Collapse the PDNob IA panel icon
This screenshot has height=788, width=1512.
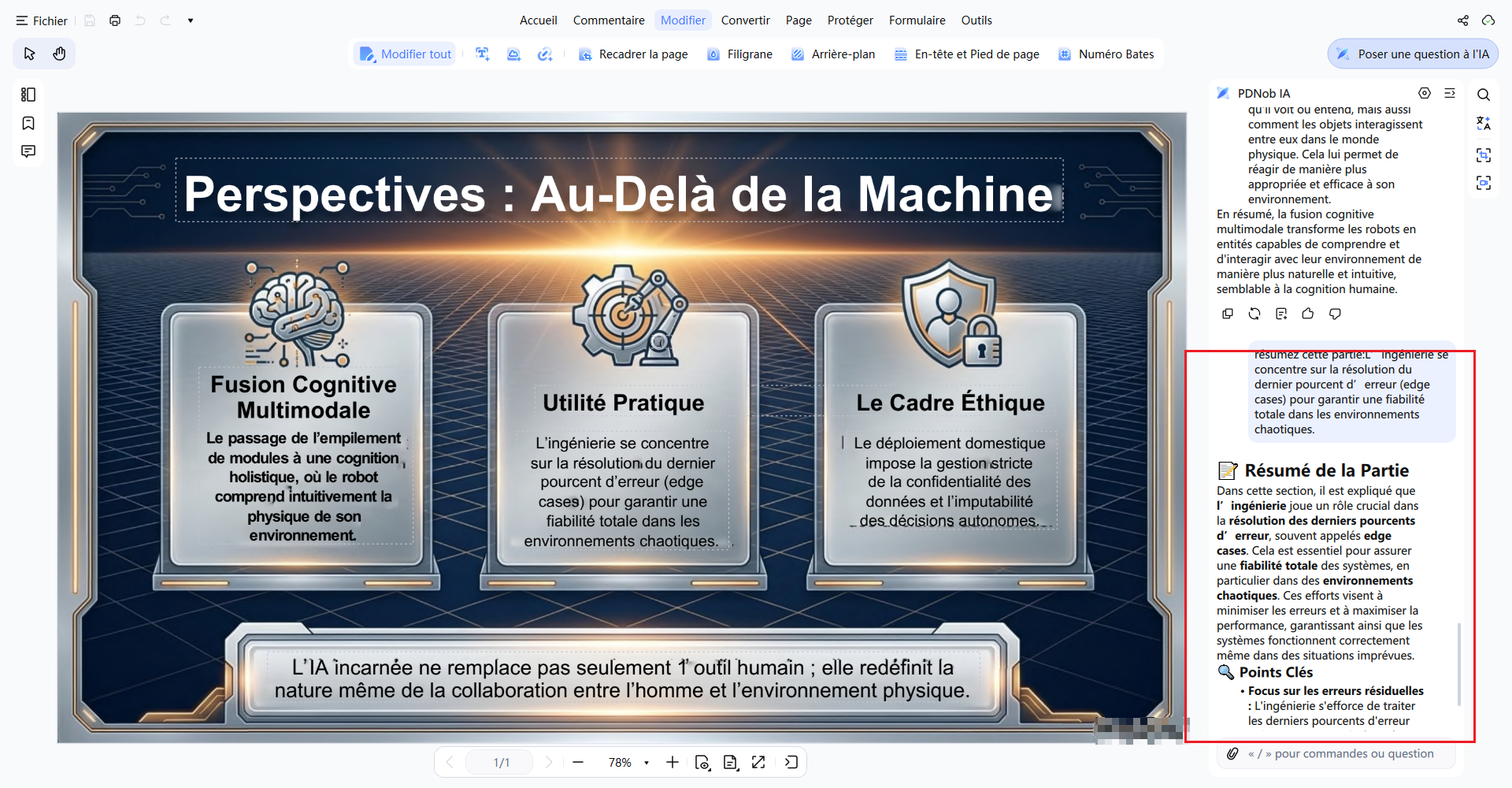coord(1450,93)
